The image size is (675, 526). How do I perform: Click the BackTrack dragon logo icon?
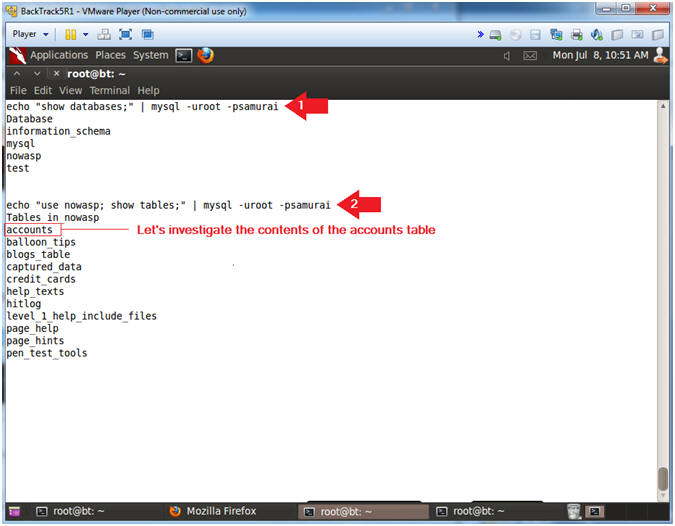[x=17, y=56]
